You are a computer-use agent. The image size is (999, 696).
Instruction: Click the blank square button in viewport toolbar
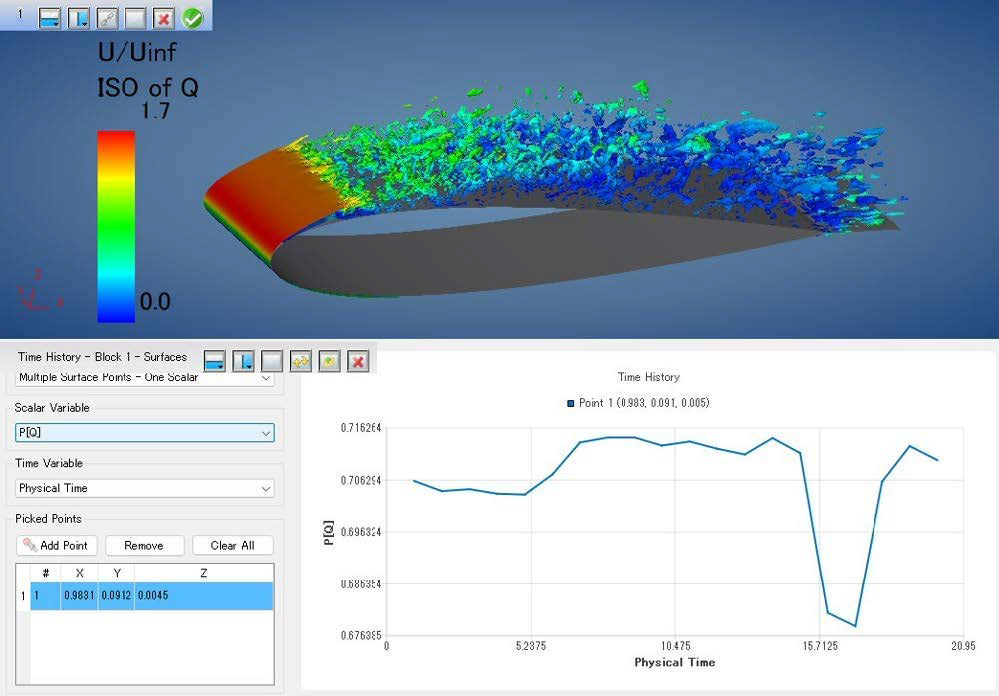[x=135, y=18]
